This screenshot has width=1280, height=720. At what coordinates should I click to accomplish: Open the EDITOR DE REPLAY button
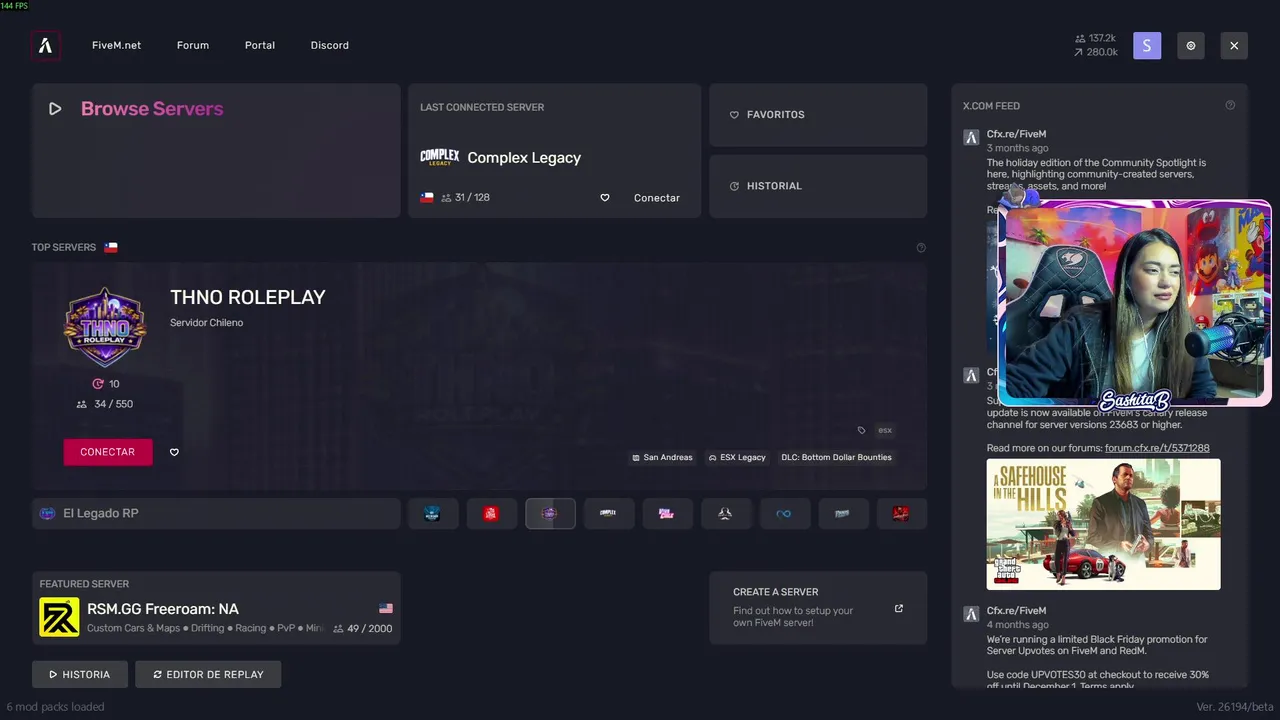[x=208, y=674]
